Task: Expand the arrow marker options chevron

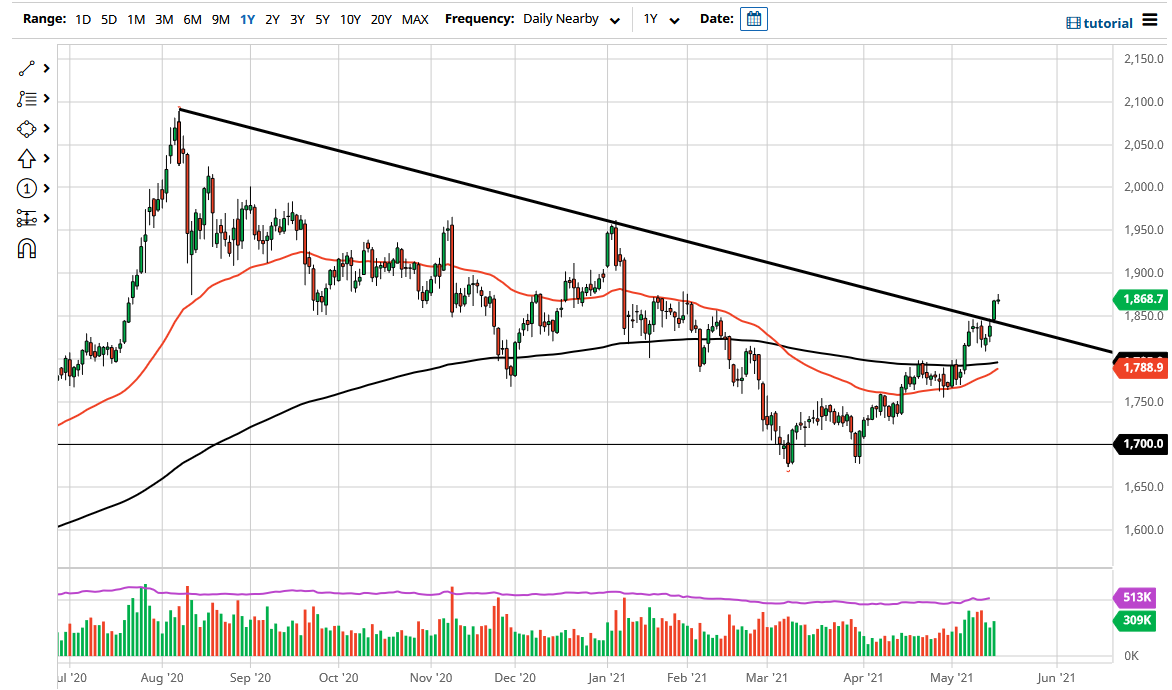Action: 46,158
